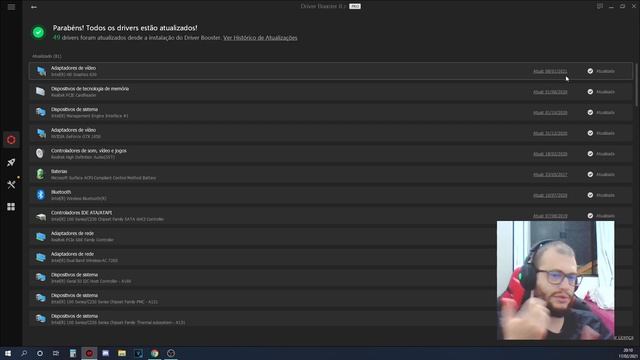
Task: Select the Controladores IDE ATA/ATAPI row title
Action: [81, 213]
